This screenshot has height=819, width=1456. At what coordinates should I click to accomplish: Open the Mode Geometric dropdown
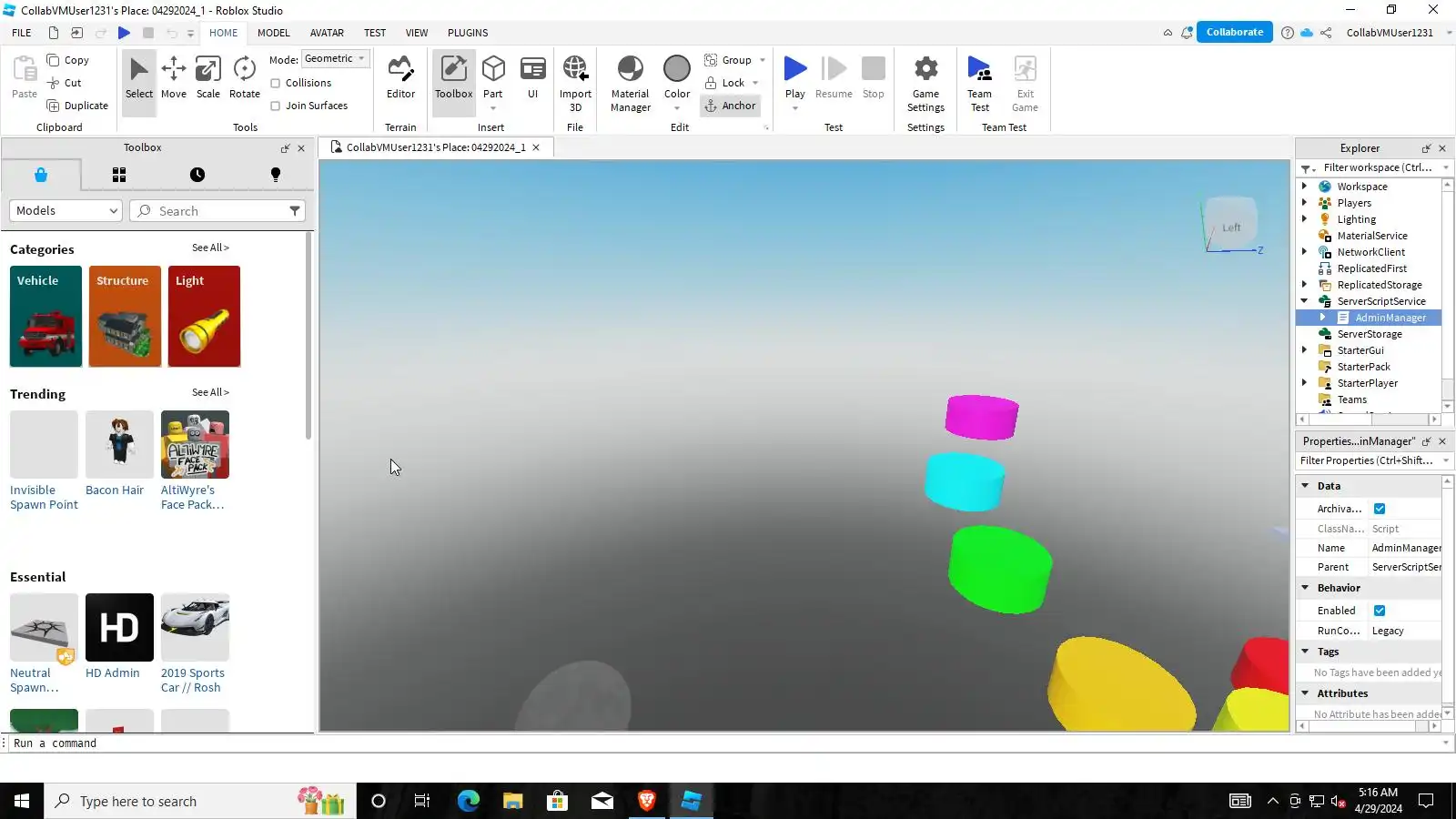[x=335, y=59]
